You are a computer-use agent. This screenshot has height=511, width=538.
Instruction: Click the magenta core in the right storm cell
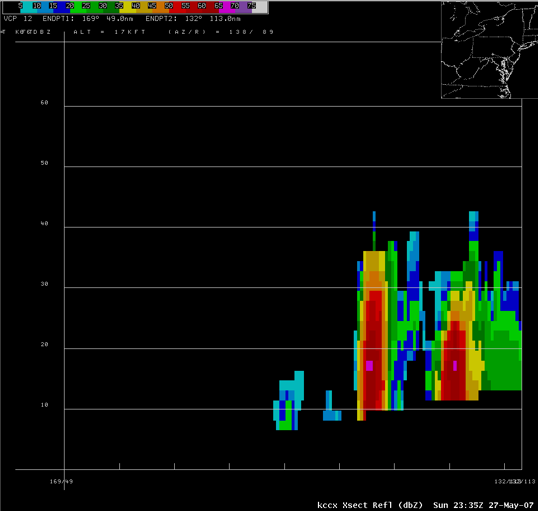tap(455, 366)
